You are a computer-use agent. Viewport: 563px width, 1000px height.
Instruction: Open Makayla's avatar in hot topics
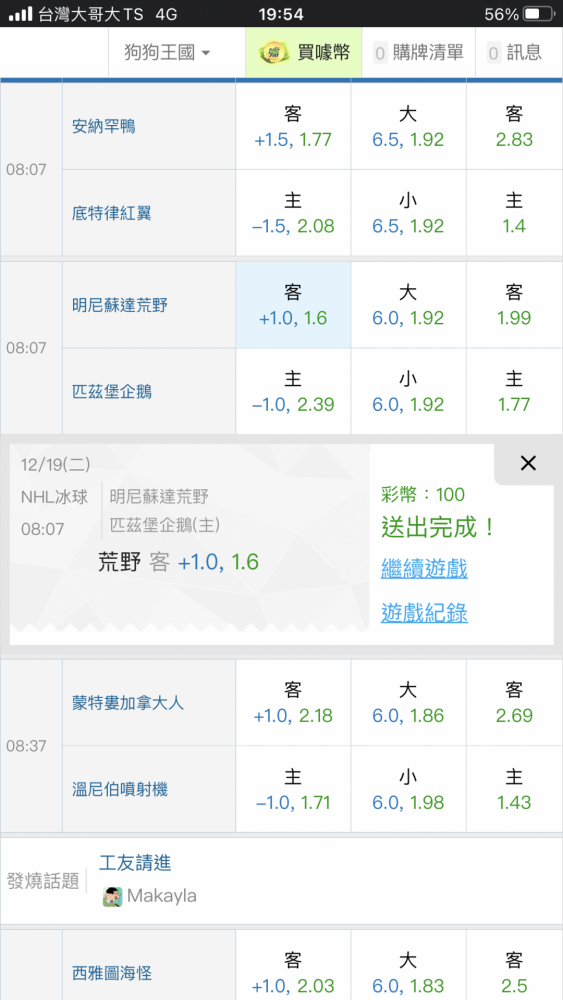click(x=112, y=896)
